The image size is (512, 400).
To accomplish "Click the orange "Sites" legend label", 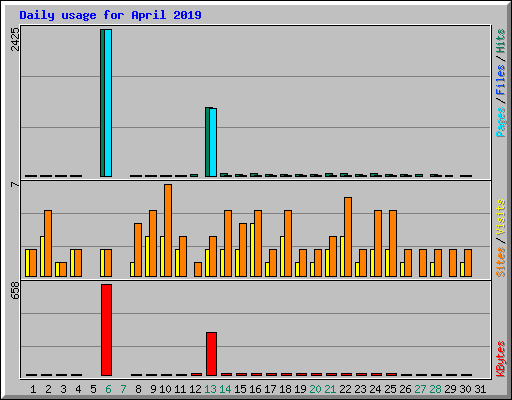I will (x=501, y=262).
